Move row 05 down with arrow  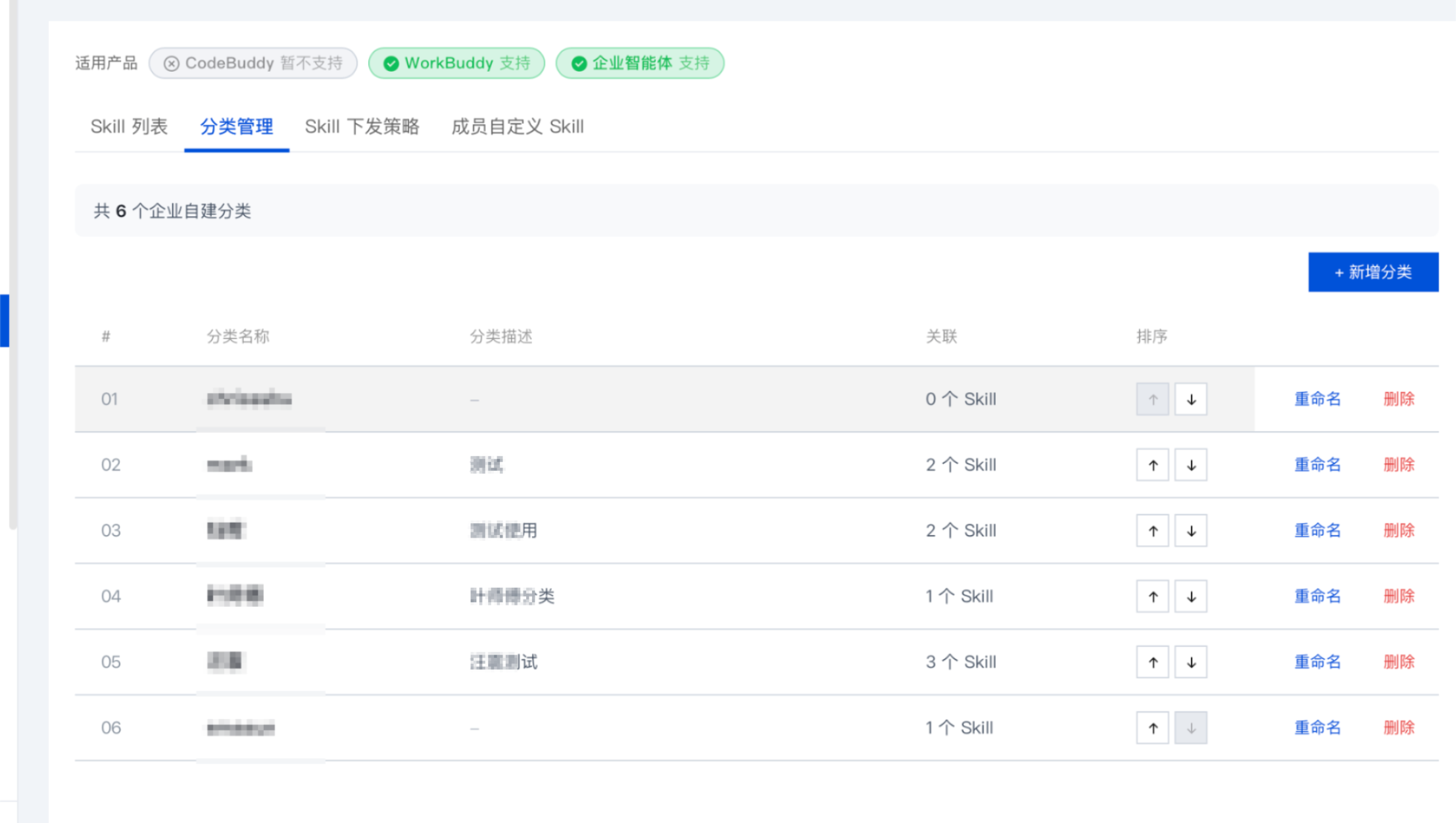(1191, 662)
